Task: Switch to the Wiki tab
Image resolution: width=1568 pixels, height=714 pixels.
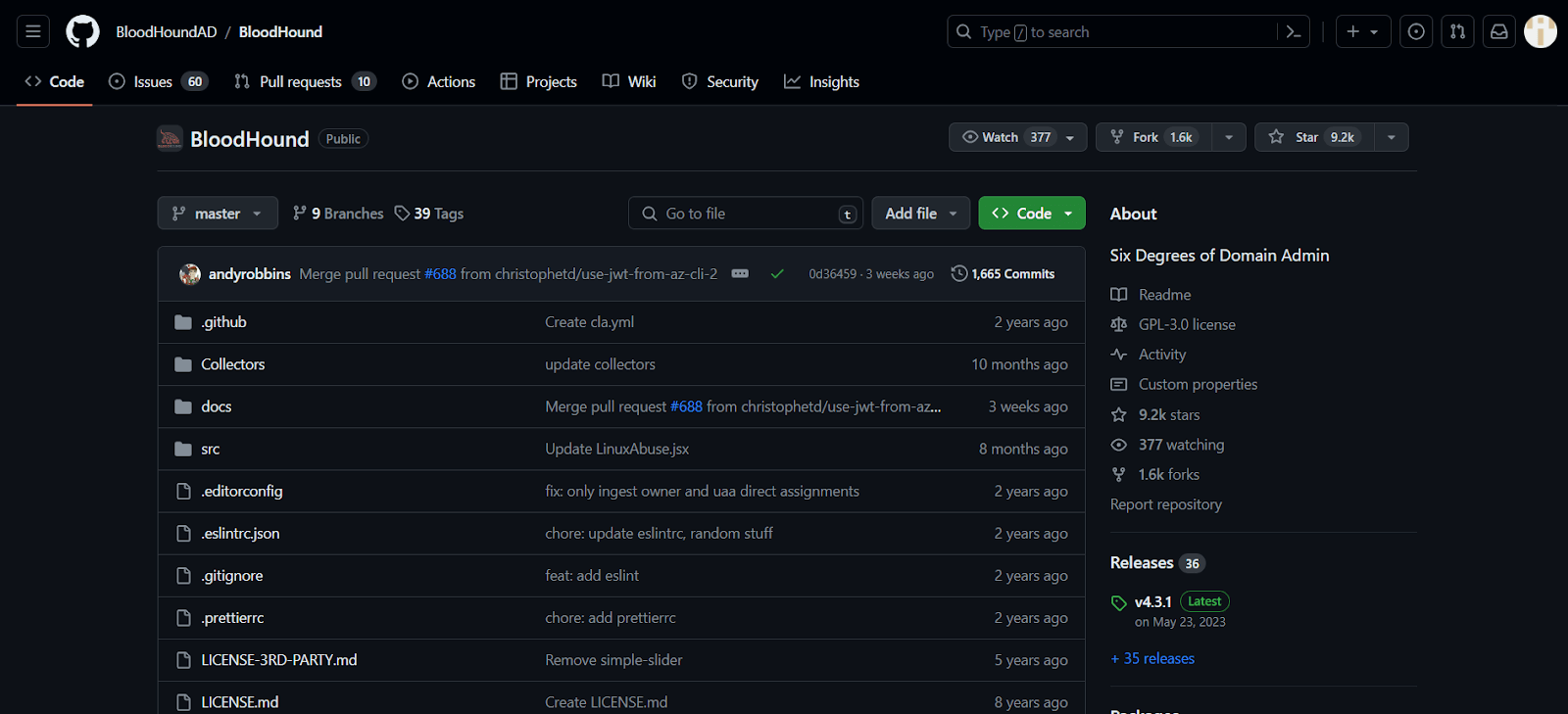Action: point(629,81)
